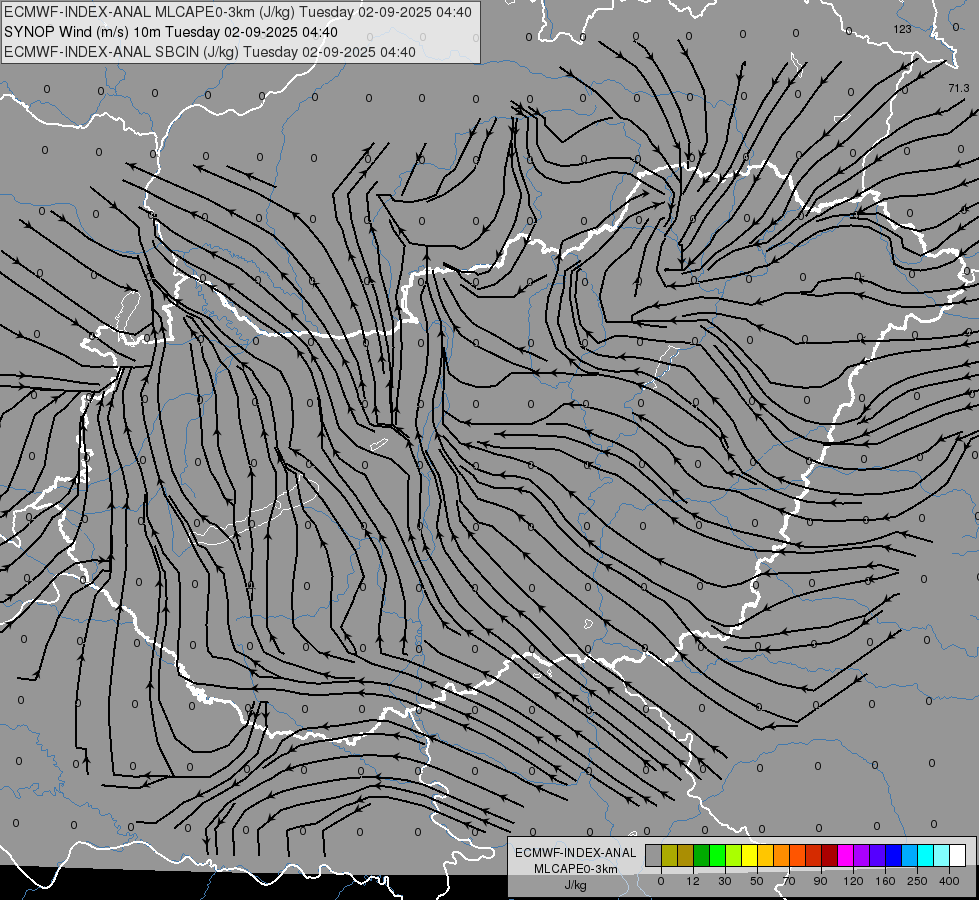979x900 pixels.
Task: Click the 400 tick label on the legend scale
Action: tap(949, 882)
